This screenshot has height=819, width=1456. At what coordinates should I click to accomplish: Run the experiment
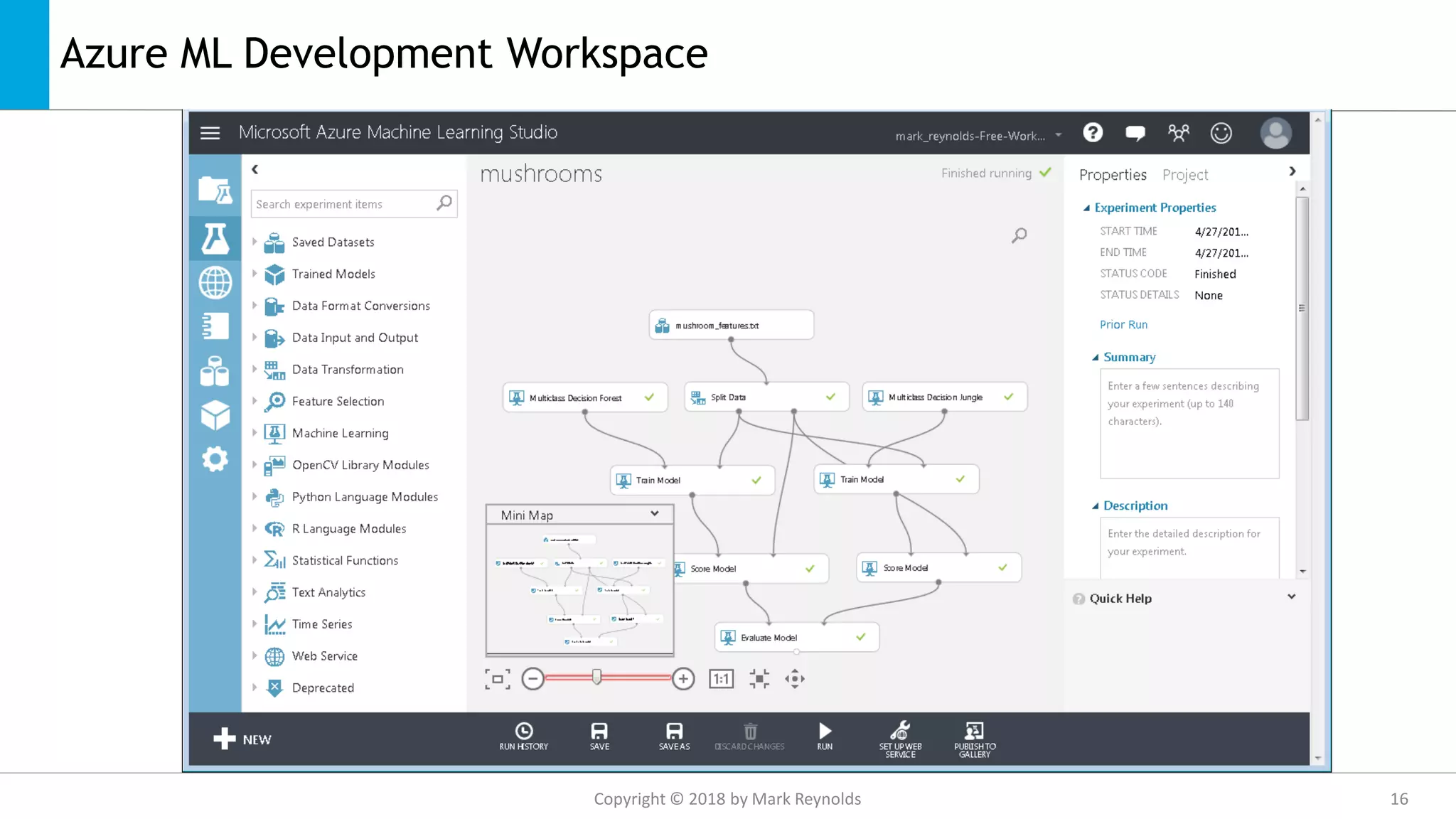click(x=825, y=737)
